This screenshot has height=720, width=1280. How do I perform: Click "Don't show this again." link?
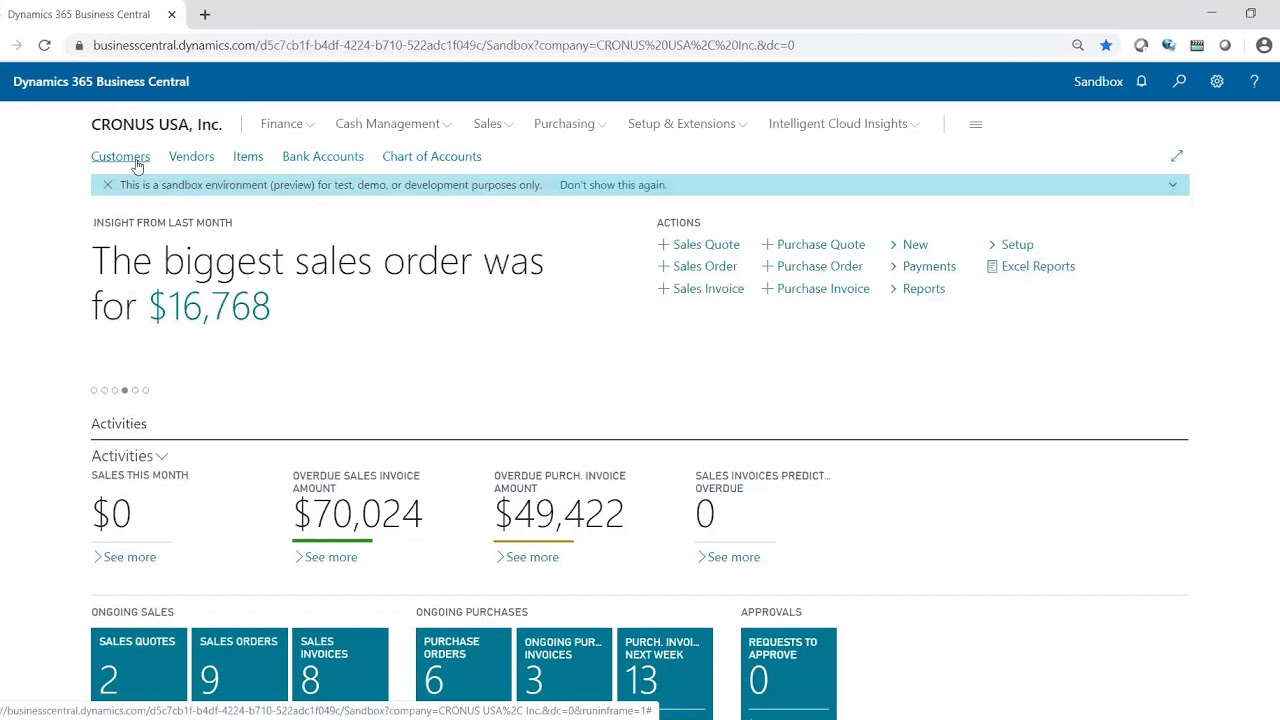coord(613,185)
